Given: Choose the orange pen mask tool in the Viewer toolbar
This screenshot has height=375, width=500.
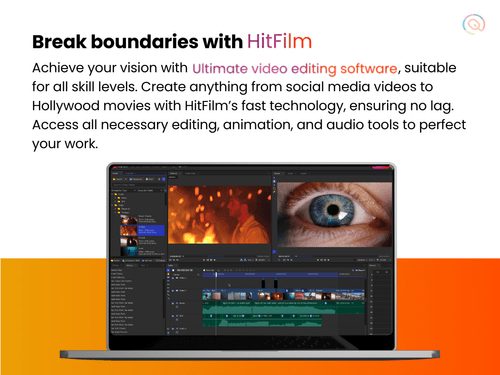Looking at the screenshot, I should tap(274, 192).
